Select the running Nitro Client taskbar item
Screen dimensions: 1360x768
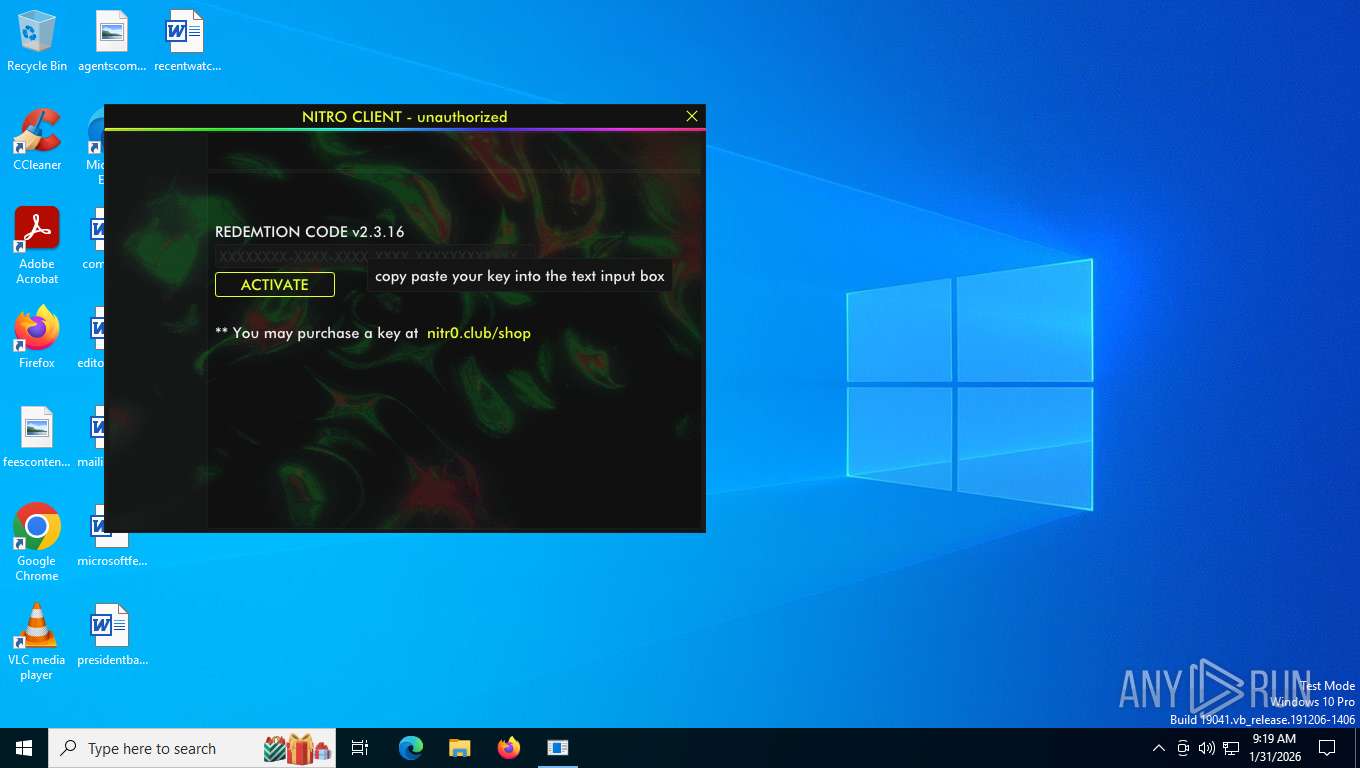point(558,748)
